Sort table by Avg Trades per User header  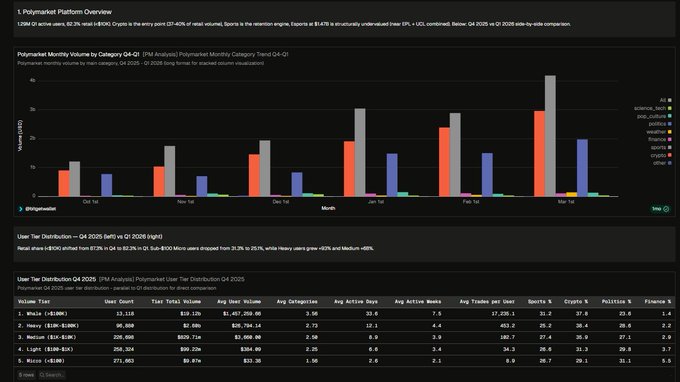click(x=487, y=301)
